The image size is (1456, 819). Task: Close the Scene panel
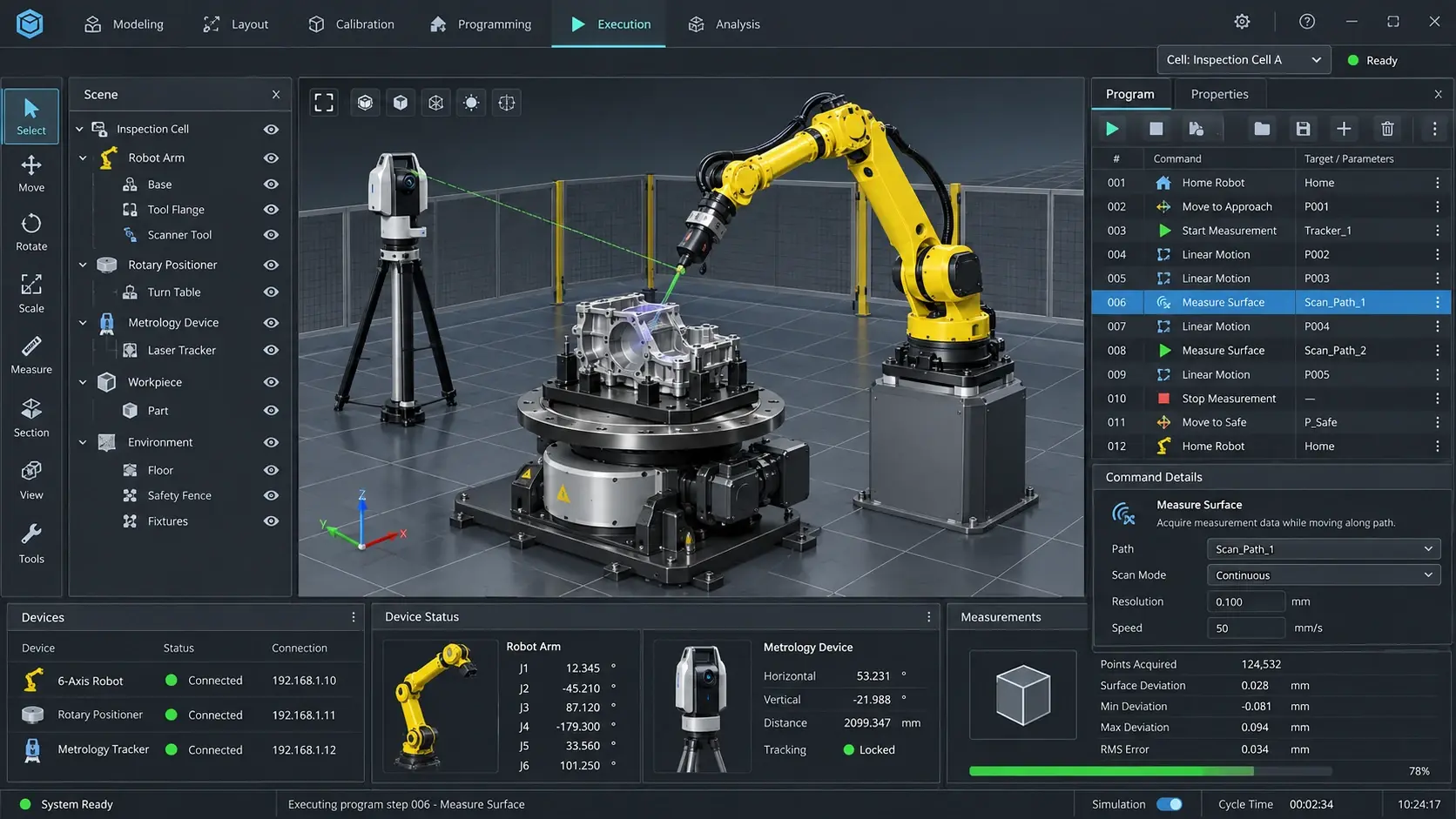point(276,94)
